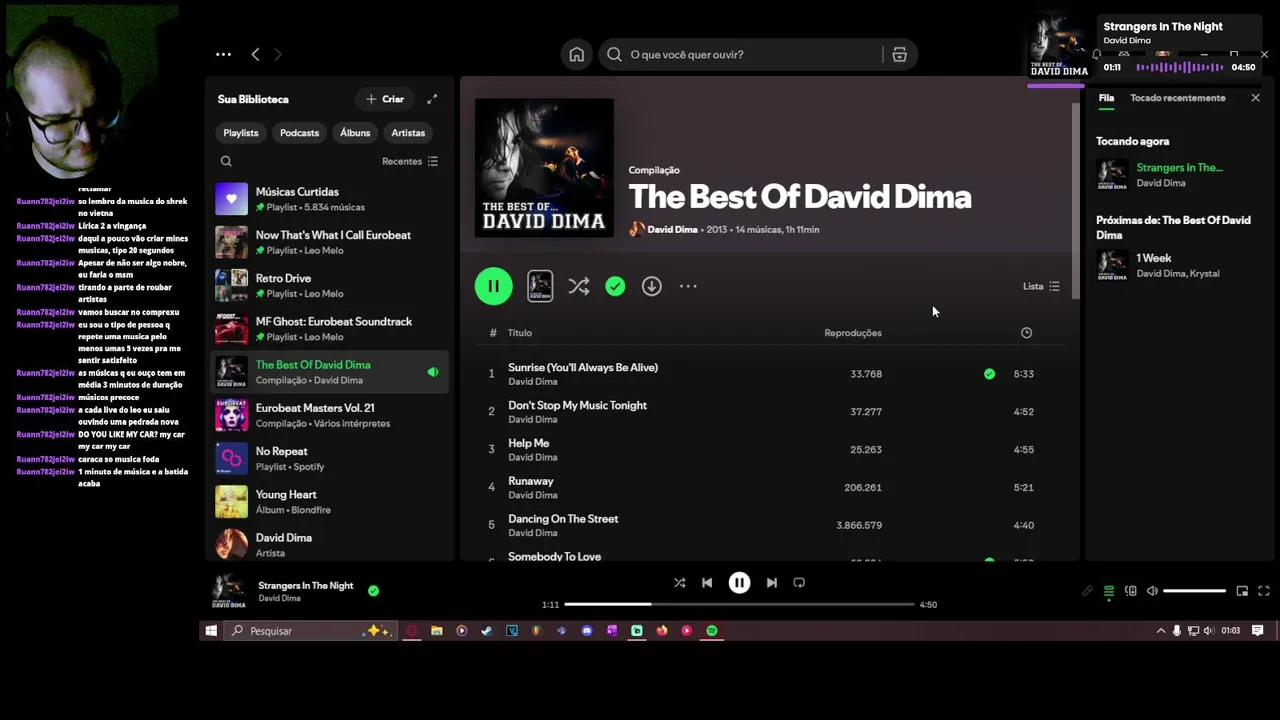Open the Criar create menu
The width and height of the screenshot is (1280, 720).
[x=385, y=99]
